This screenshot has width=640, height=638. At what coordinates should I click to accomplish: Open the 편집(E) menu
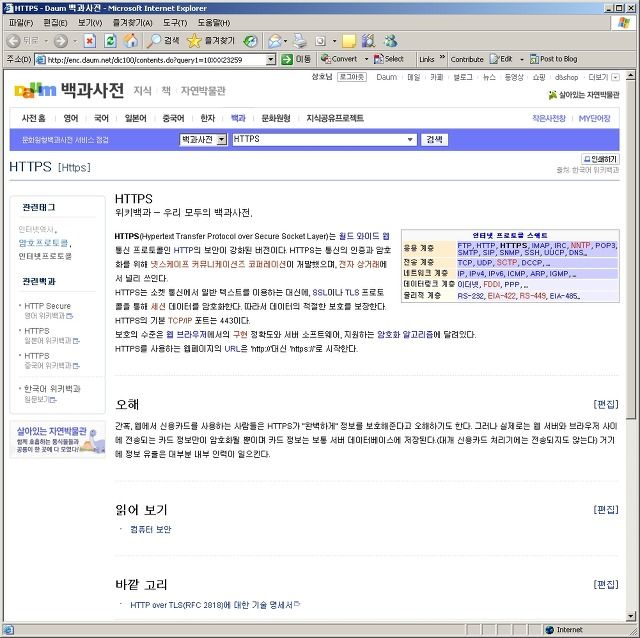point(55,23)
